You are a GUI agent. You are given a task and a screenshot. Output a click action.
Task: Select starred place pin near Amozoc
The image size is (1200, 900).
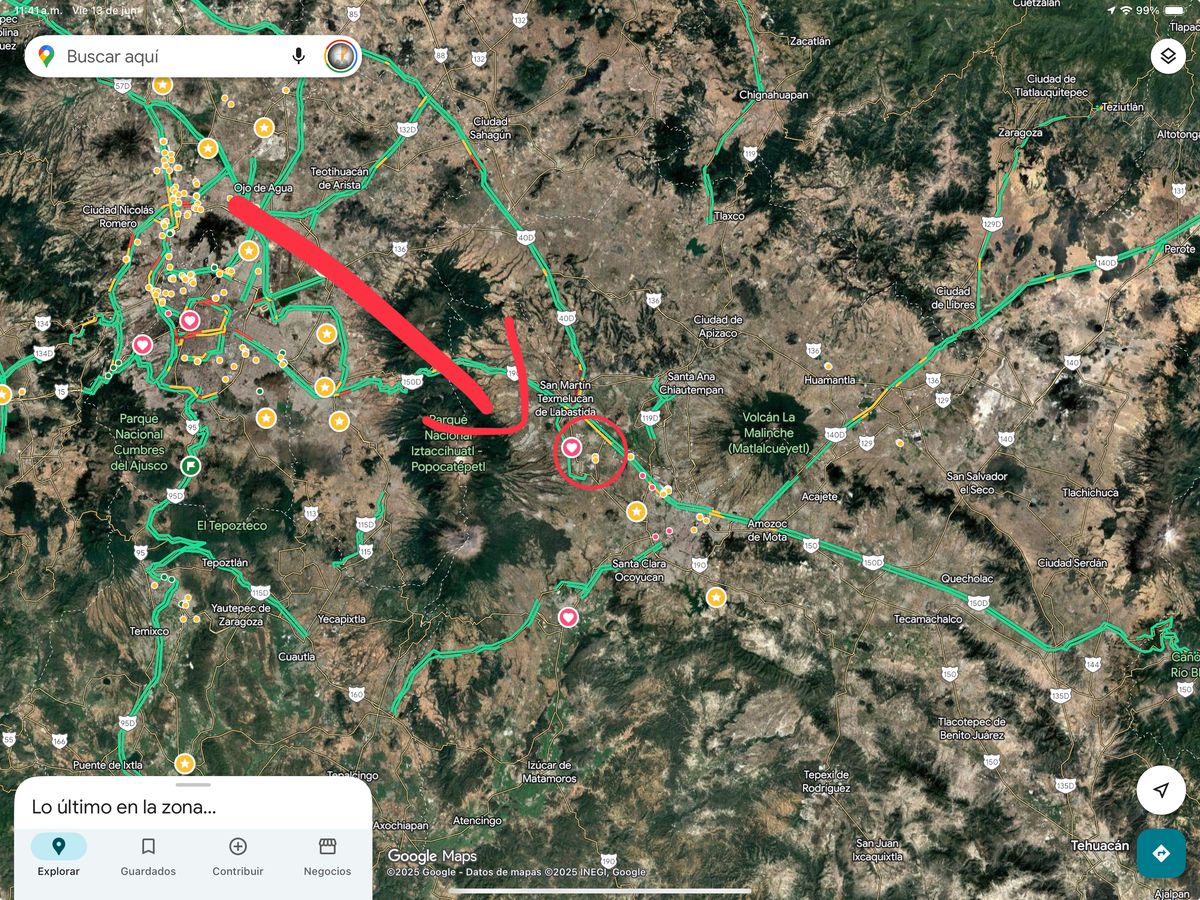tap(716, 597)
